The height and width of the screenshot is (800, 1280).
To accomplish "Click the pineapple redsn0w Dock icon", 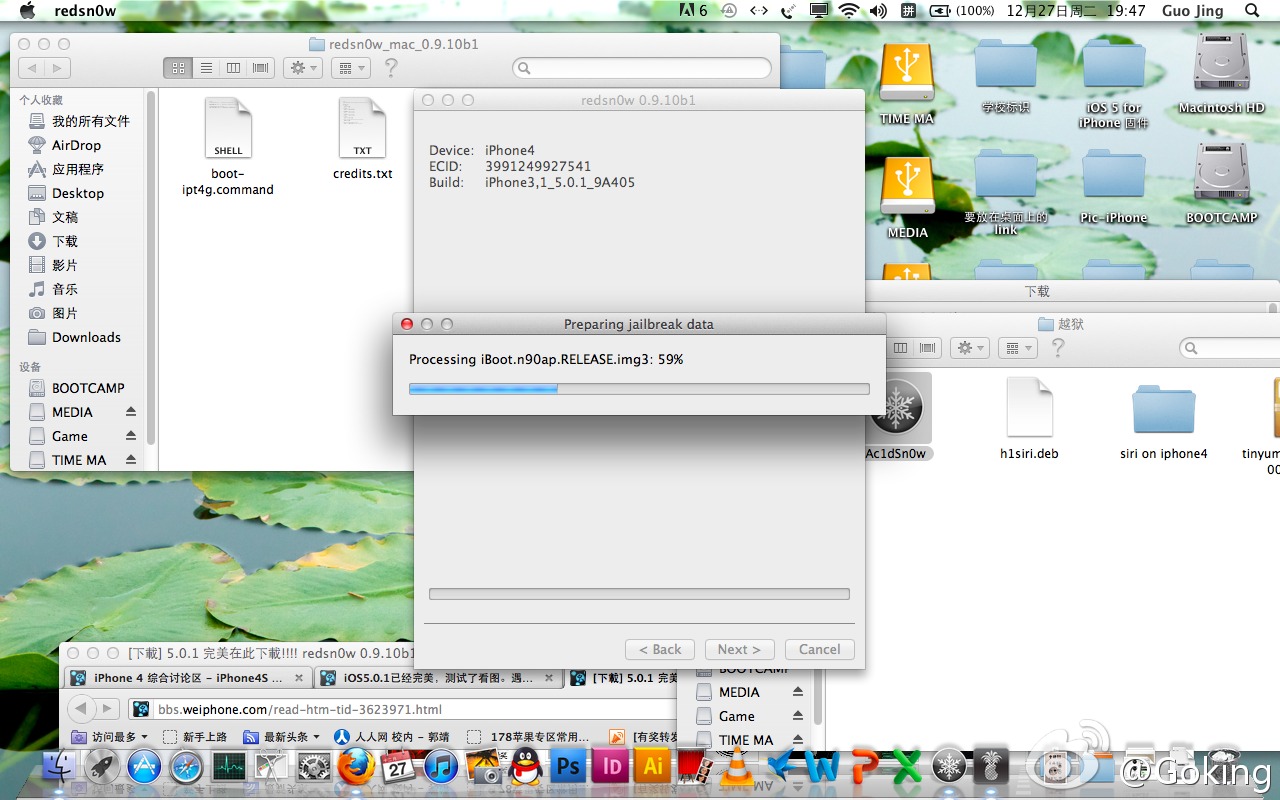I will point(991,767).
